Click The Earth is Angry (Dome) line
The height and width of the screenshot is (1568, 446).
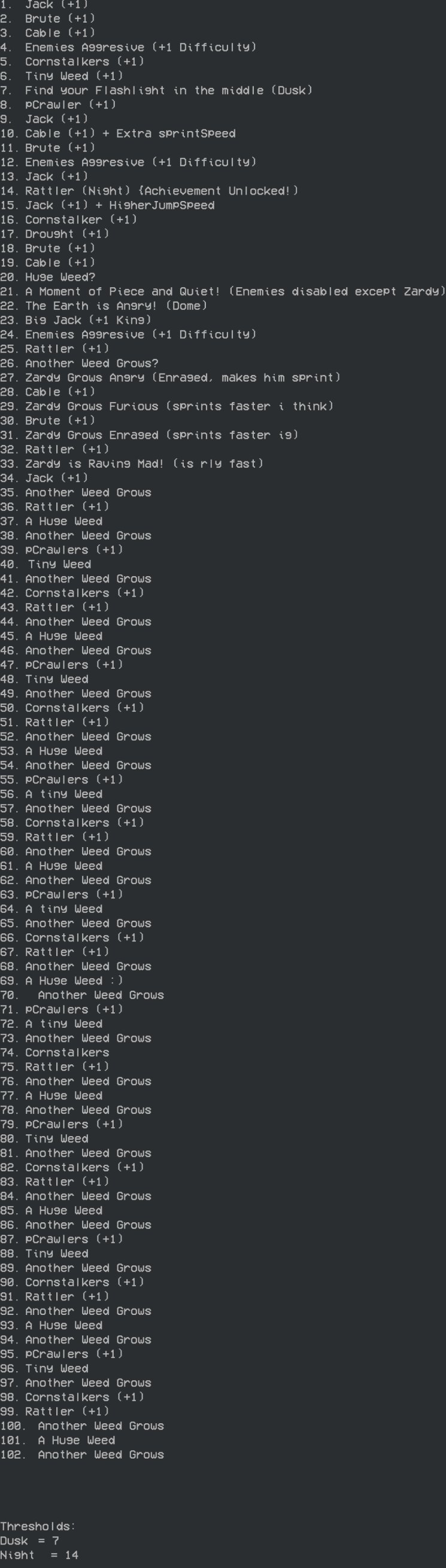(x=104, y=306)
